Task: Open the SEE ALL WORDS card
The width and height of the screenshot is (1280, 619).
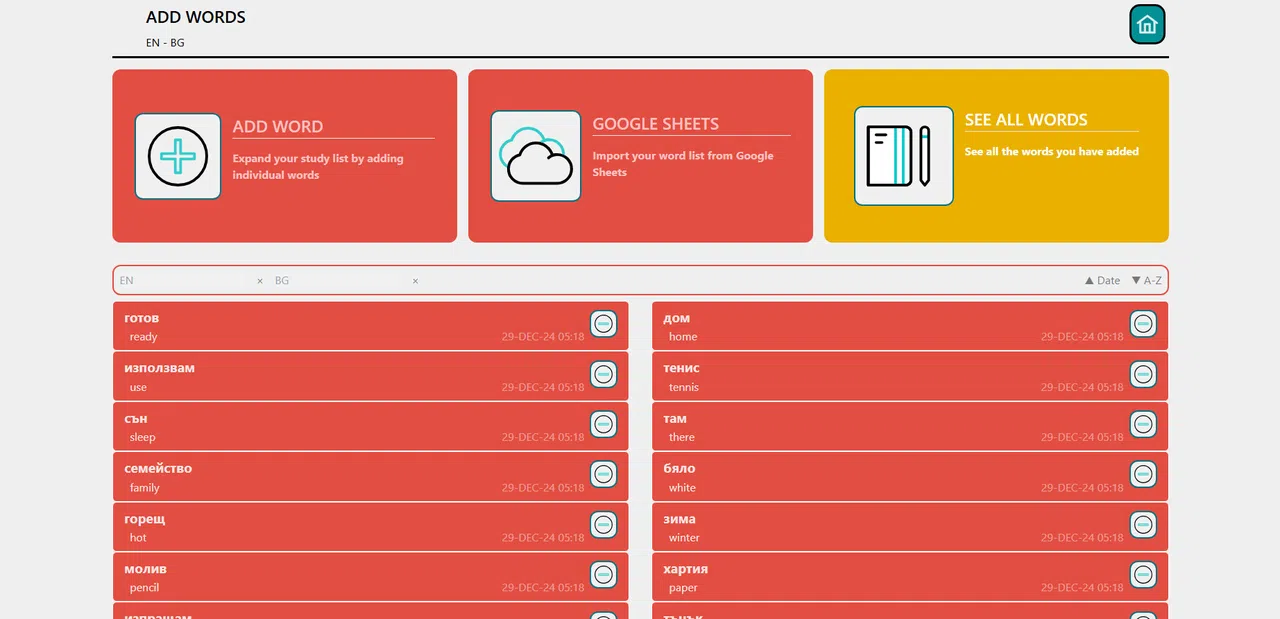Action: 996,156
